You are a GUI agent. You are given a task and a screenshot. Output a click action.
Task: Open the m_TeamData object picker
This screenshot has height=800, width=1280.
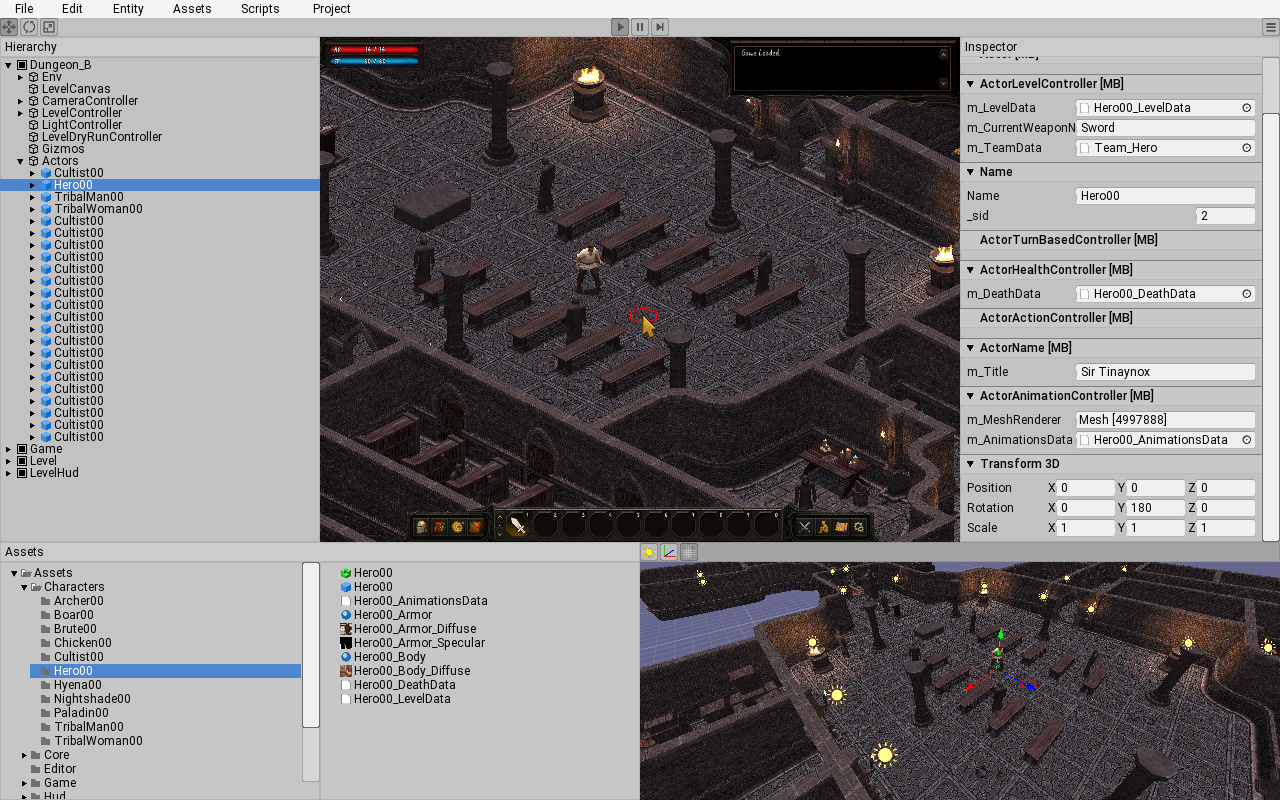pyautogui.click(x=1247, y=148)
